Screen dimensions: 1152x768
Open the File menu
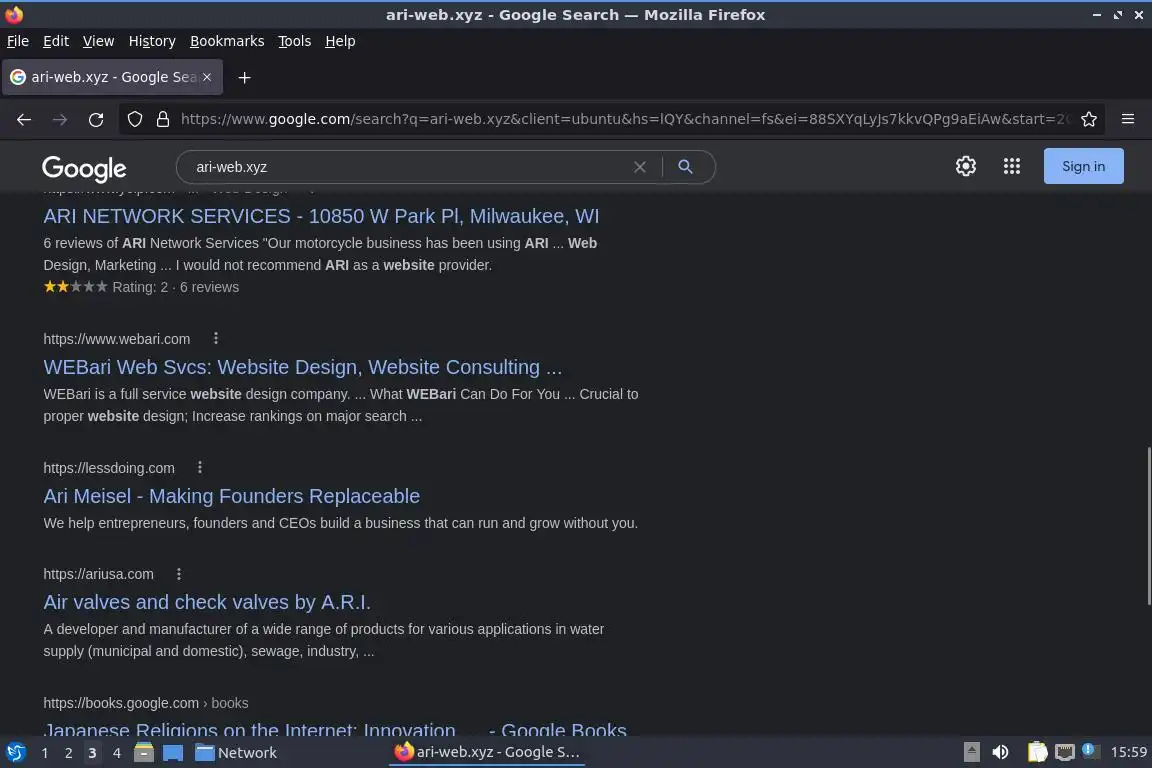(18, 41)
